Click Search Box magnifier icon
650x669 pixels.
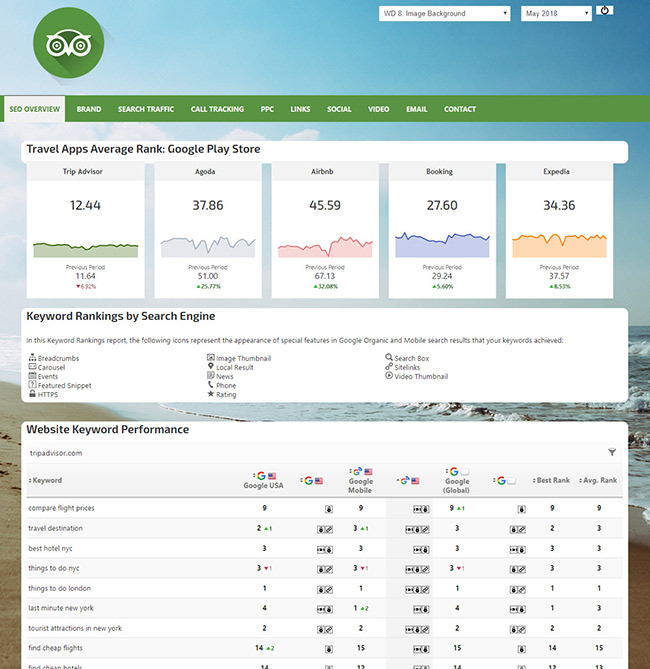click(x=389, y=358)
